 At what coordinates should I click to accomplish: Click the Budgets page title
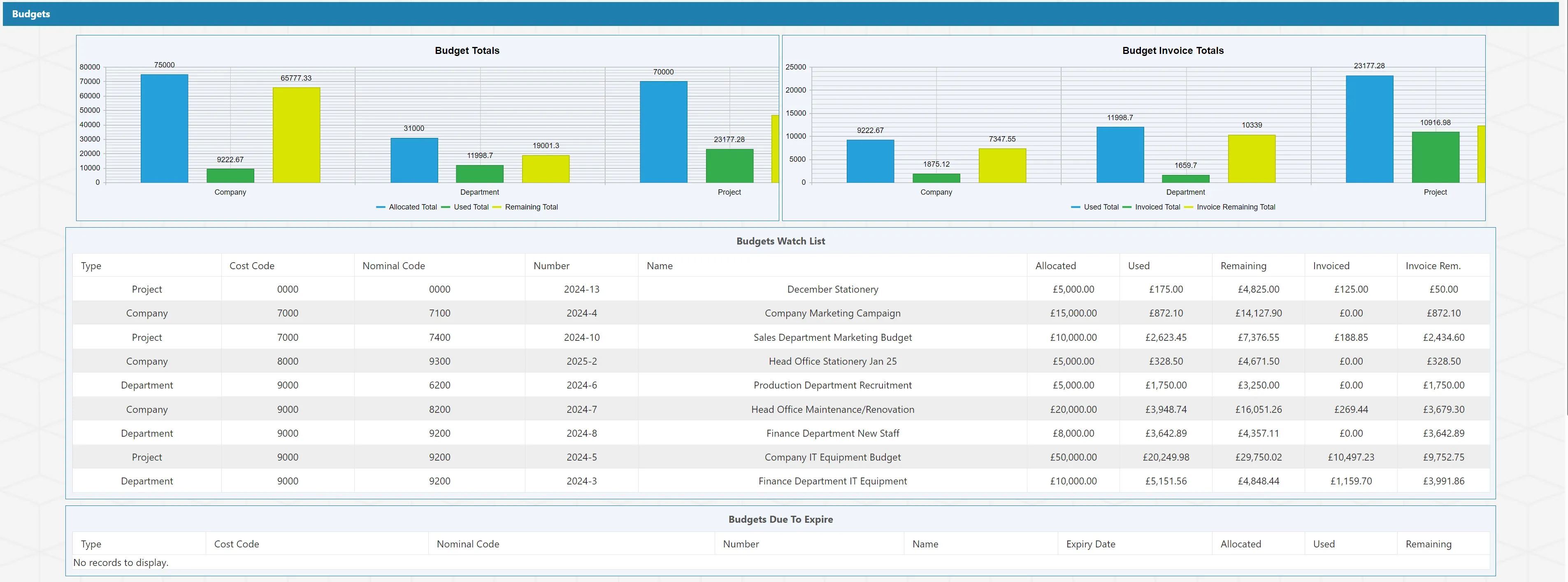[31, 14]
